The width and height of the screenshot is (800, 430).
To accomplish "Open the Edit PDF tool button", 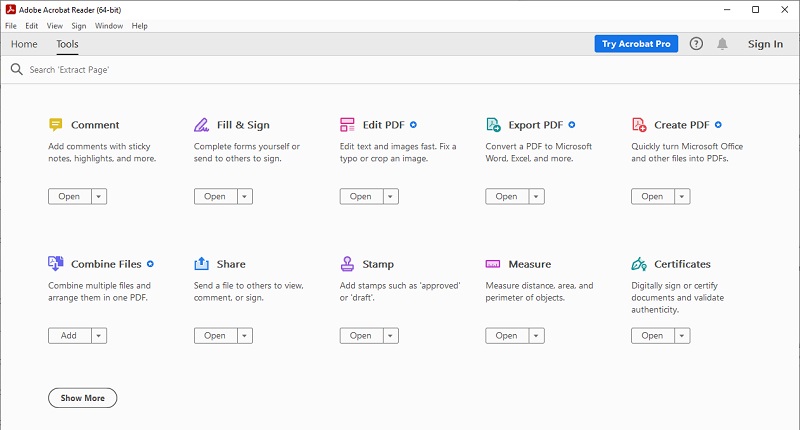I will click(x=362, y=196).
